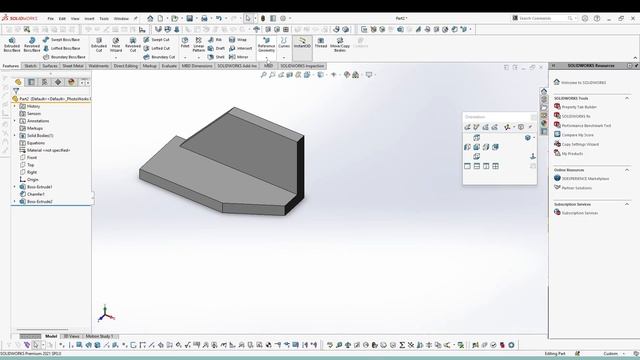Apply the Fillet tool

point(185,42)
